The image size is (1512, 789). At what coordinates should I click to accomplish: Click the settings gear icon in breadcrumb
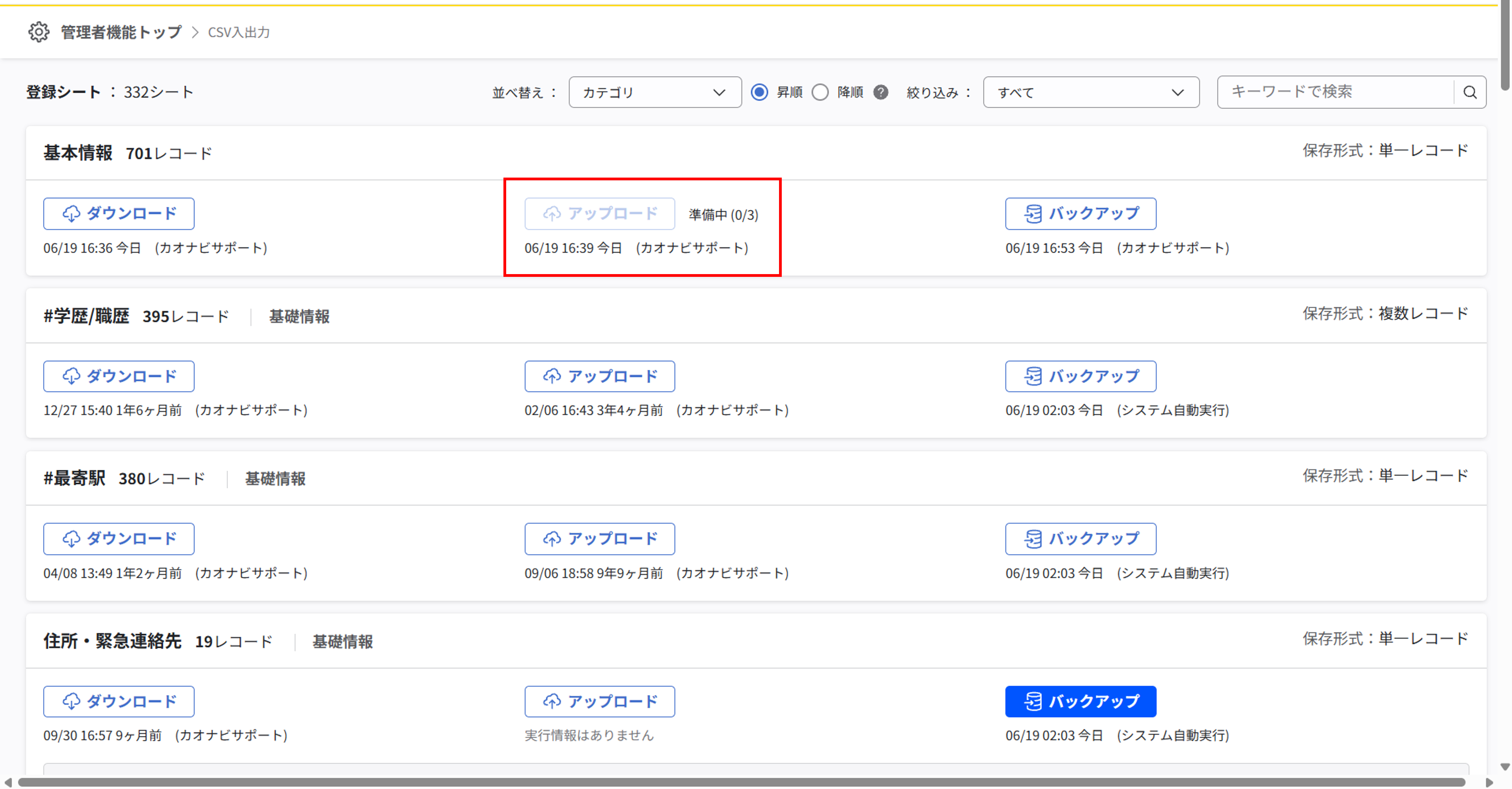(x=39, y=32)
